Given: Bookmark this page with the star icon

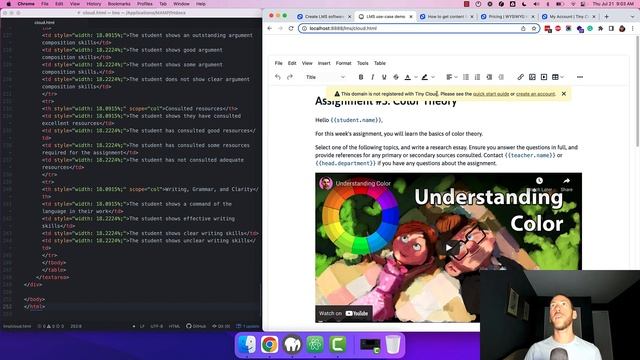Looking at the screenshot, I should pyautogui.click(x=534, y=29).
